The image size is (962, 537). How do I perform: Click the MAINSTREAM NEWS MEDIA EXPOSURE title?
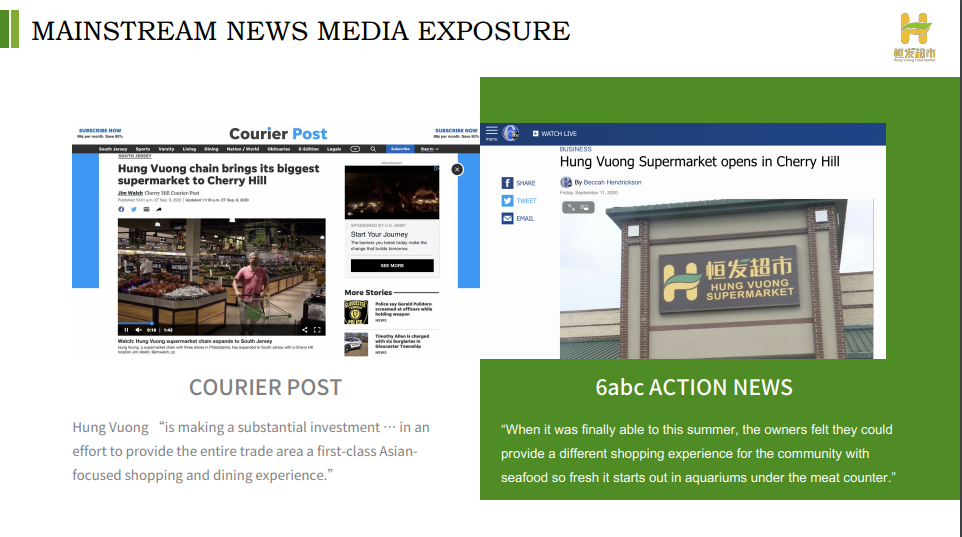click(x=301, y=31)
